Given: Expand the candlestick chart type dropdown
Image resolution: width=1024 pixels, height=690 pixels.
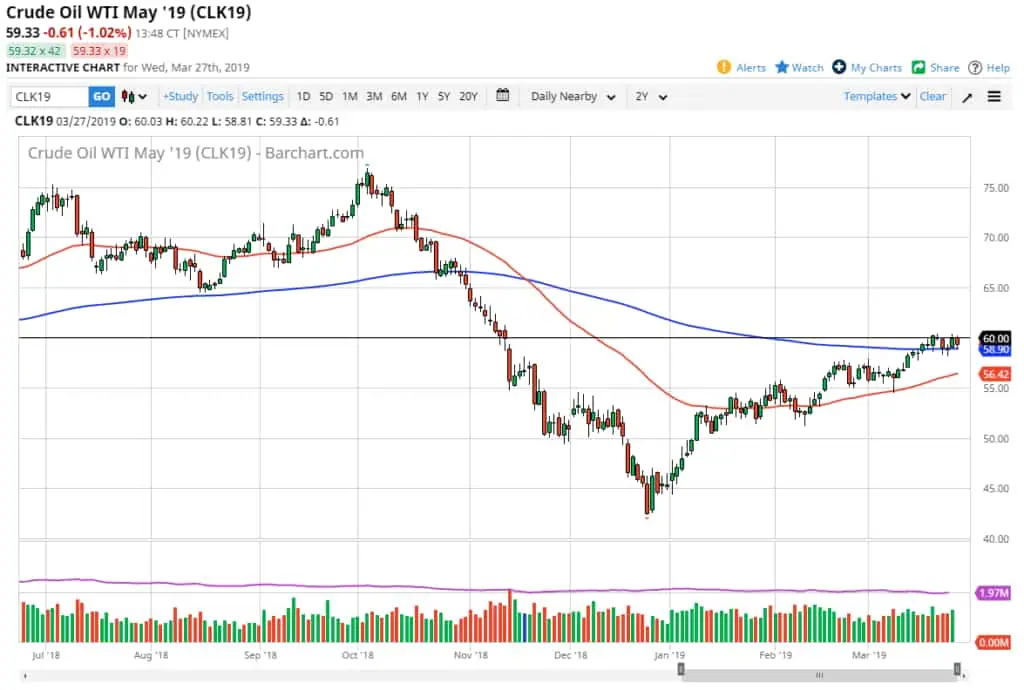Looking at the screenshot, I should tap(134, 97).
